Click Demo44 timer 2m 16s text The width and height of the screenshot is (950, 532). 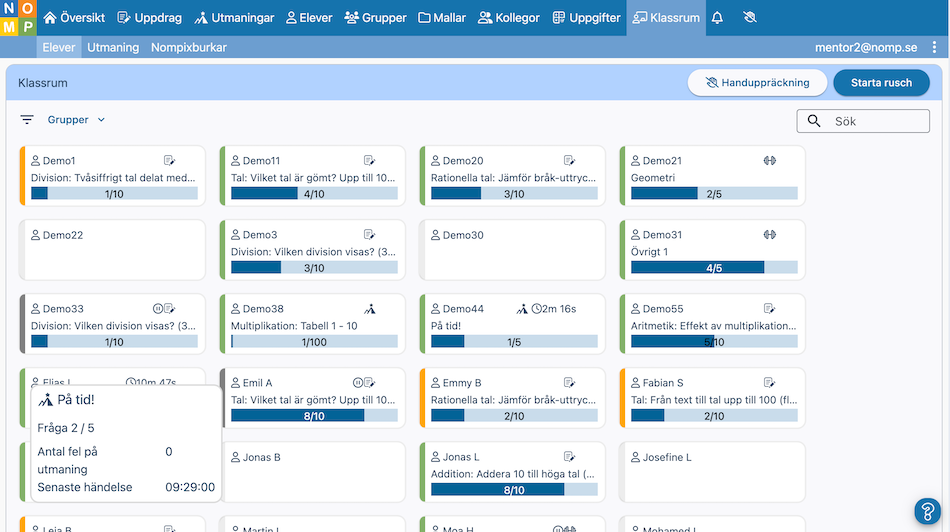[x=559, y=309]
